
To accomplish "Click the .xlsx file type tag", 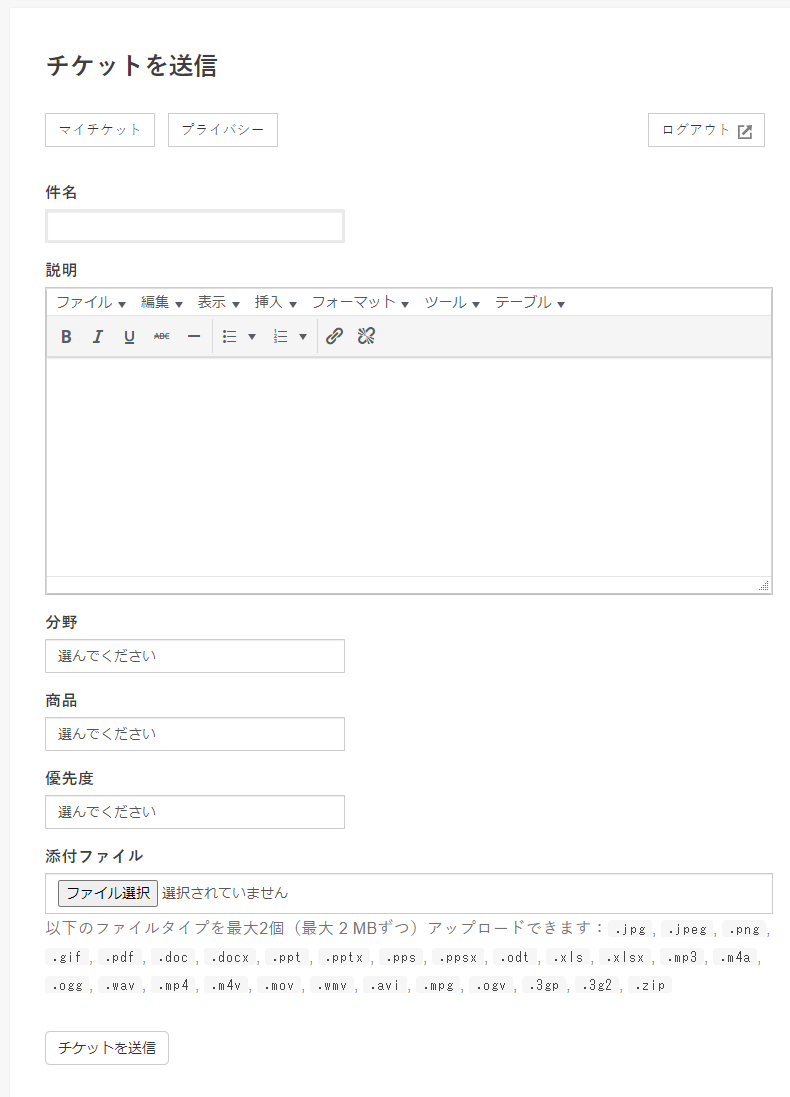I will (x=626, y=957).
